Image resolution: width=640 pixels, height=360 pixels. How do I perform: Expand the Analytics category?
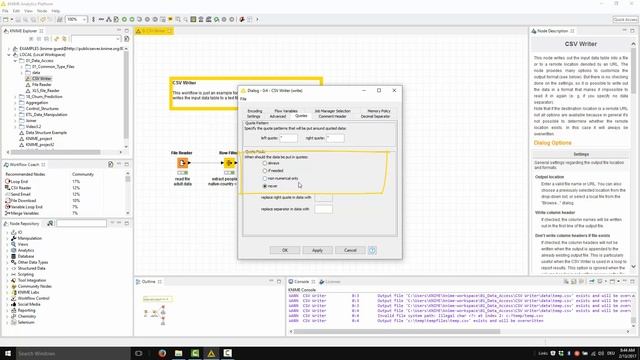click(x=7, y=250)
